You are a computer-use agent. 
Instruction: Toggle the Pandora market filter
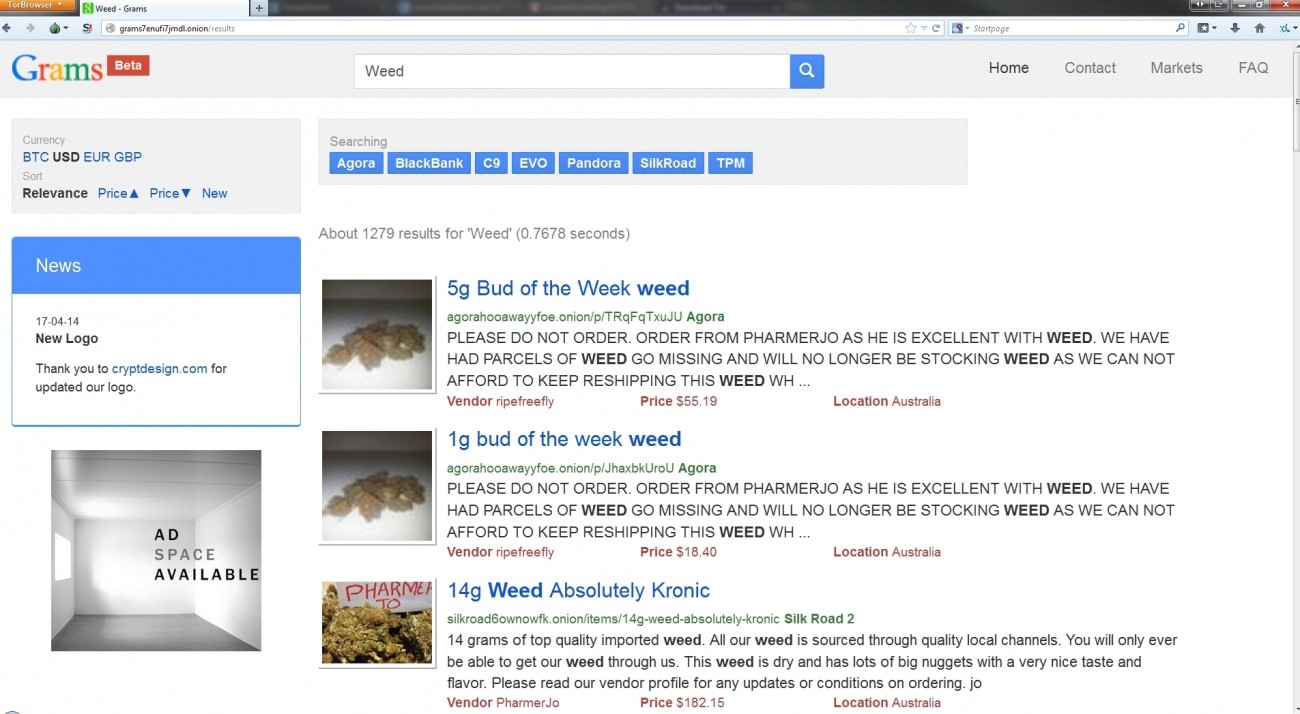(x=594, y=163)
